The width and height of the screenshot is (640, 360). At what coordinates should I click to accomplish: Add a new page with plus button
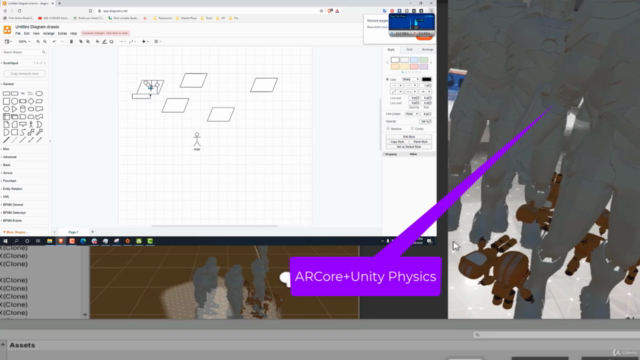pyautogui.click(x=92, y=232)
